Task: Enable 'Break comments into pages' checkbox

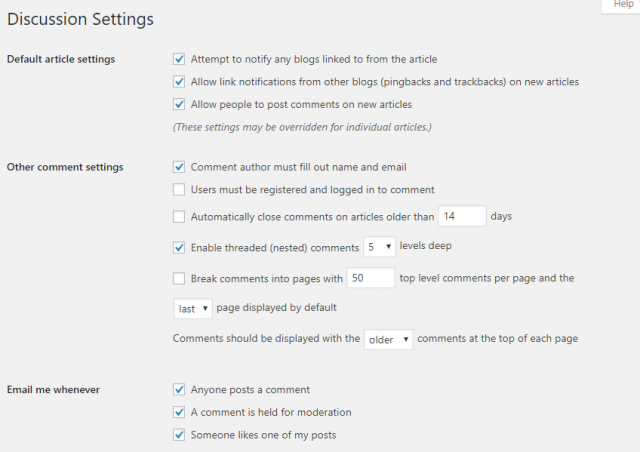Action: pos(179,278)
